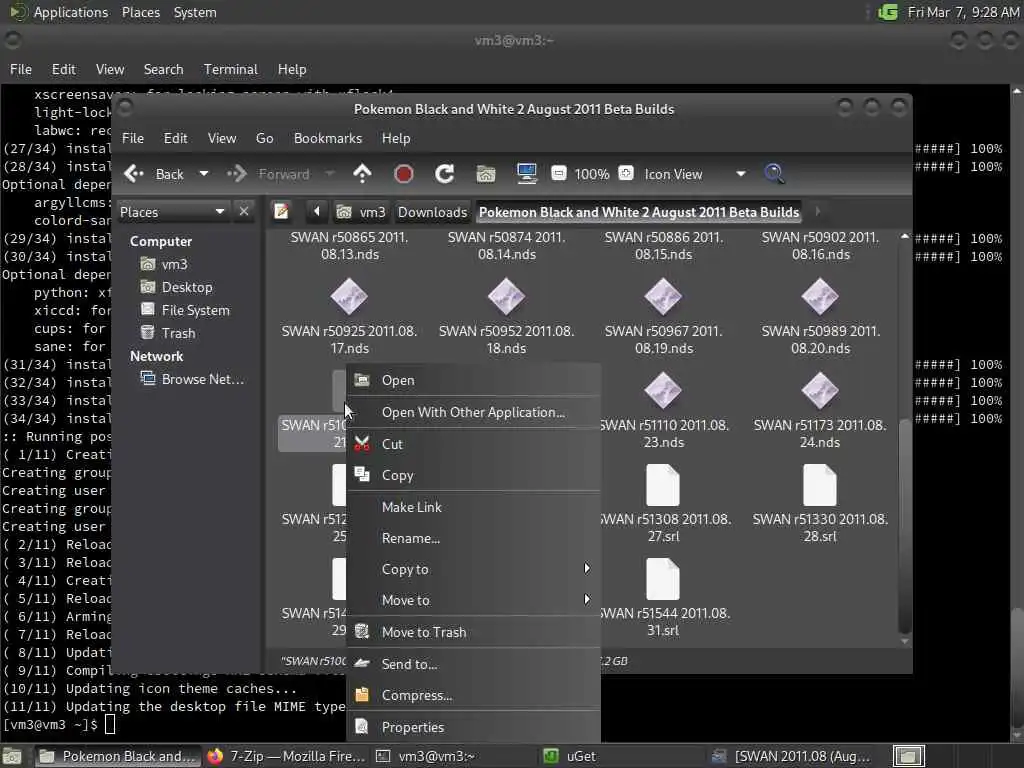Select file SWAN r50925 2011.08.17.nds icon
This screenshot has height=768, width=1024.
(349, 297)
